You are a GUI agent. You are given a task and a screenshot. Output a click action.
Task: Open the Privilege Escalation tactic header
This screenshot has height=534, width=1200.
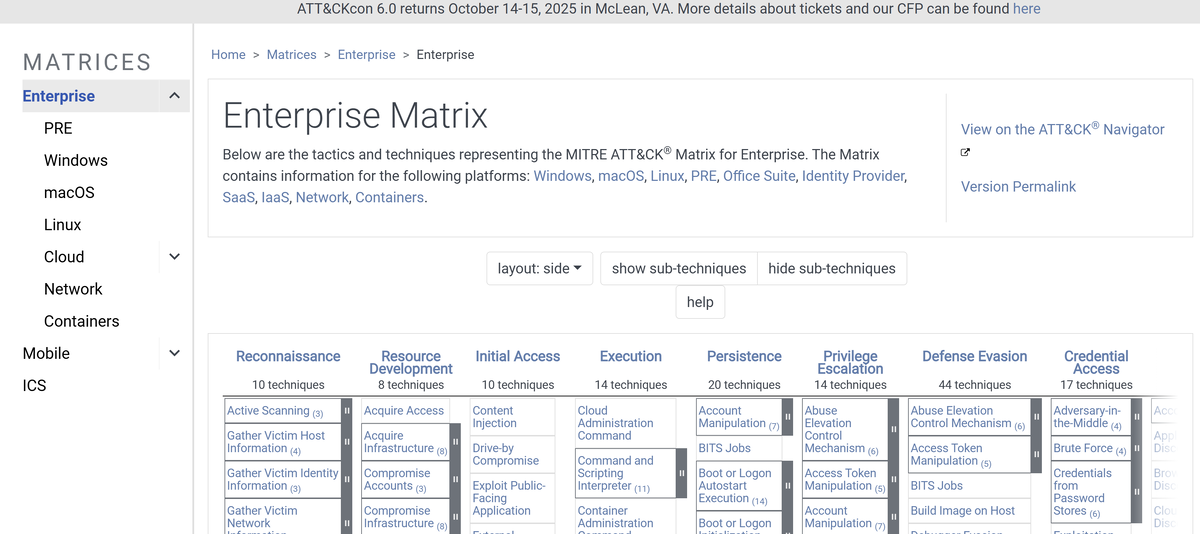[850, 362]
